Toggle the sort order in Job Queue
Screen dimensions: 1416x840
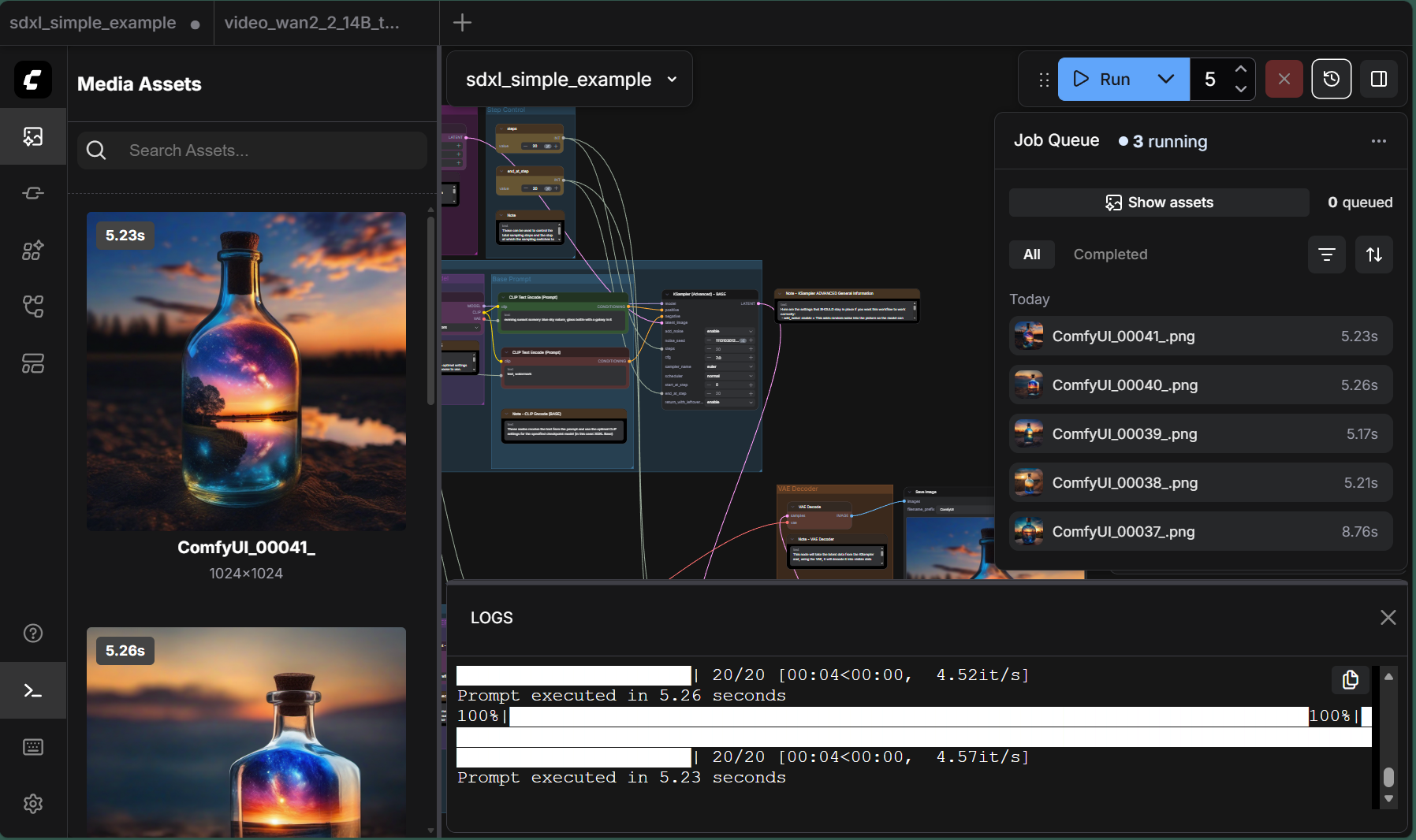(x=1375, y=255)
